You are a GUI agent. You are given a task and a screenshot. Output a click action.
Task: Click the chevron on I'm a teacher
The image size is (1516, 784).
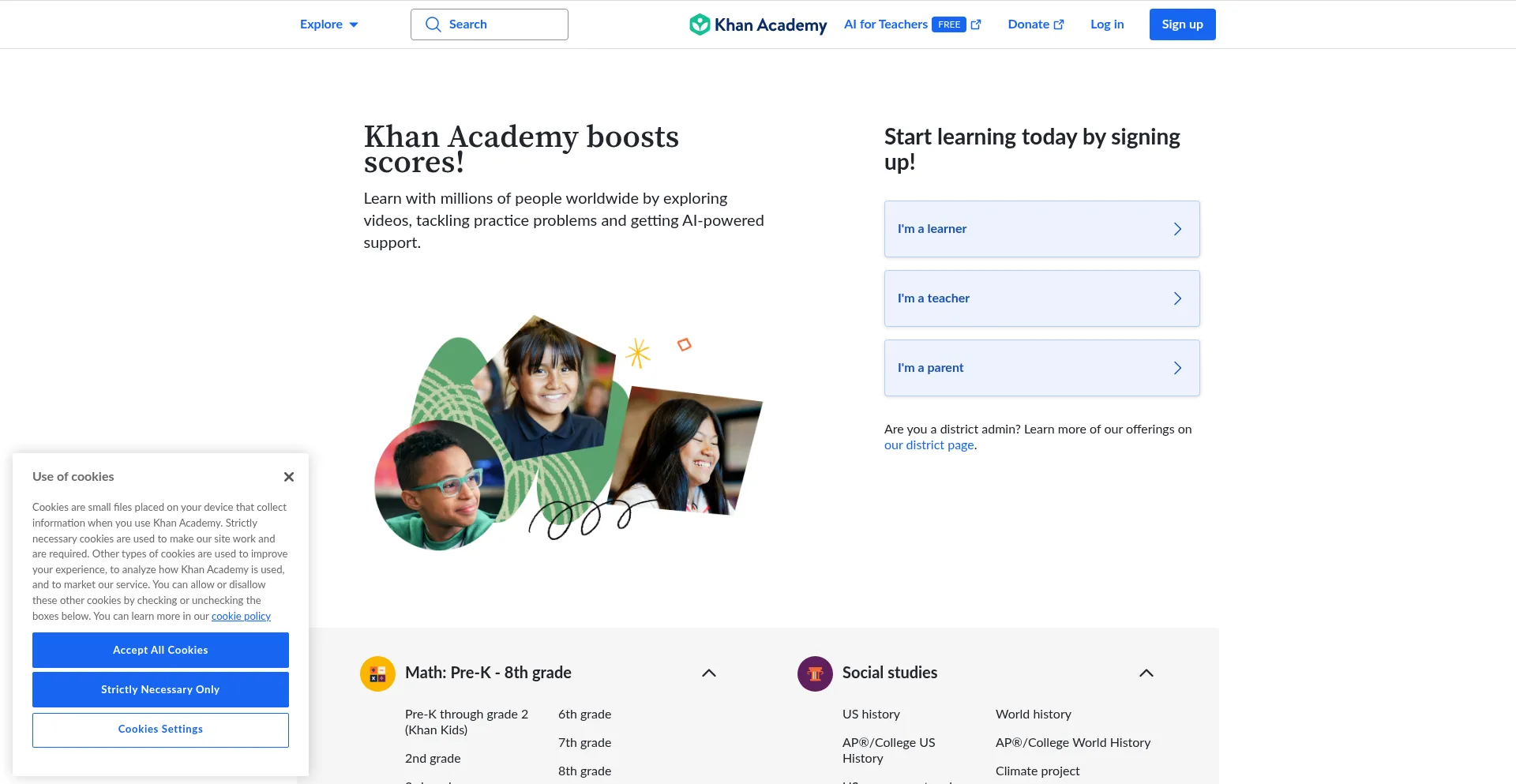point(1177,298)
